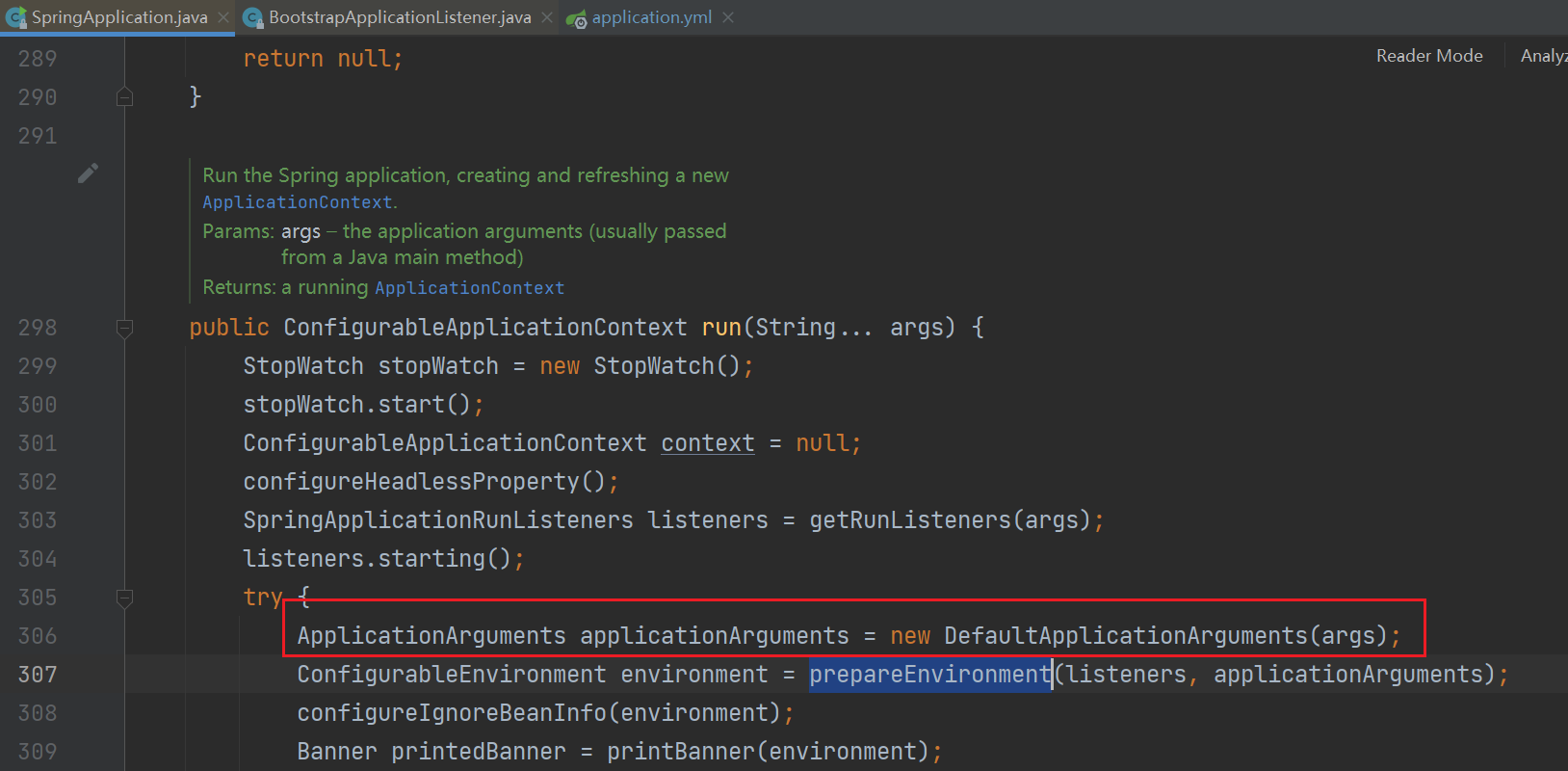Screen dimensions: 1568x771
Task: Click the SpringApplication.java class file icon
Action: (15, 17)
